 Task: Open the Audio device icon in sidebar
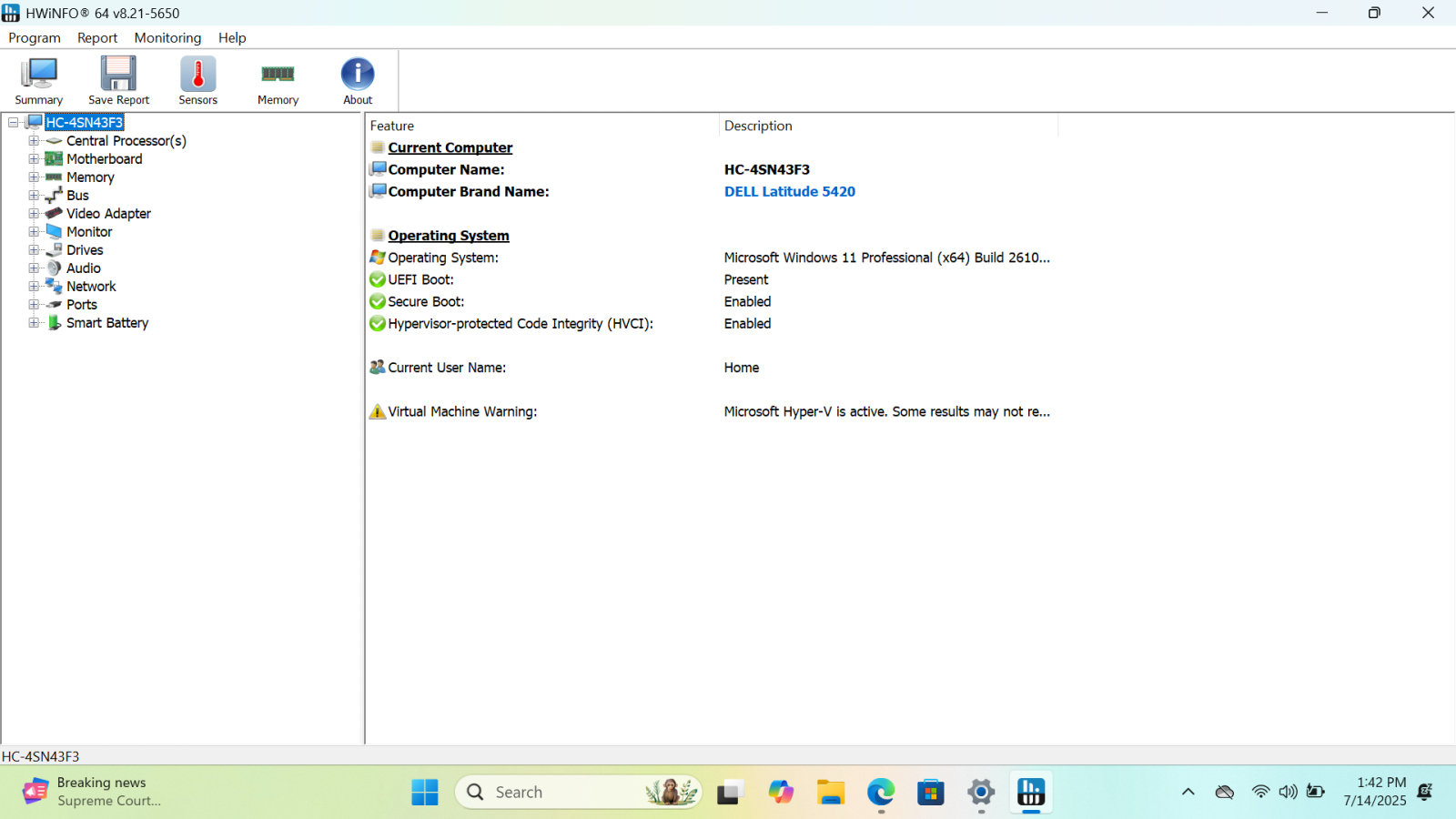pos(54,268)
